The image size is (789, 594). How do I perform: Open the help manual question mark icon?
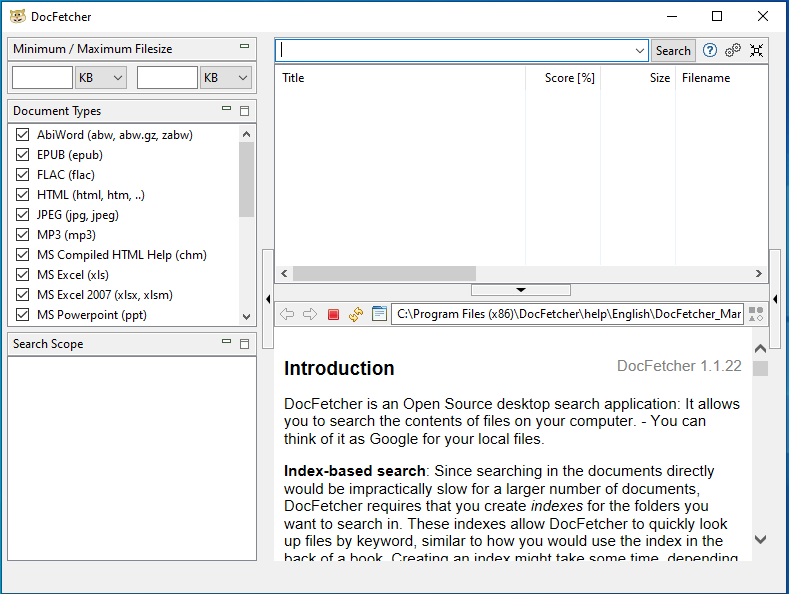709,50
